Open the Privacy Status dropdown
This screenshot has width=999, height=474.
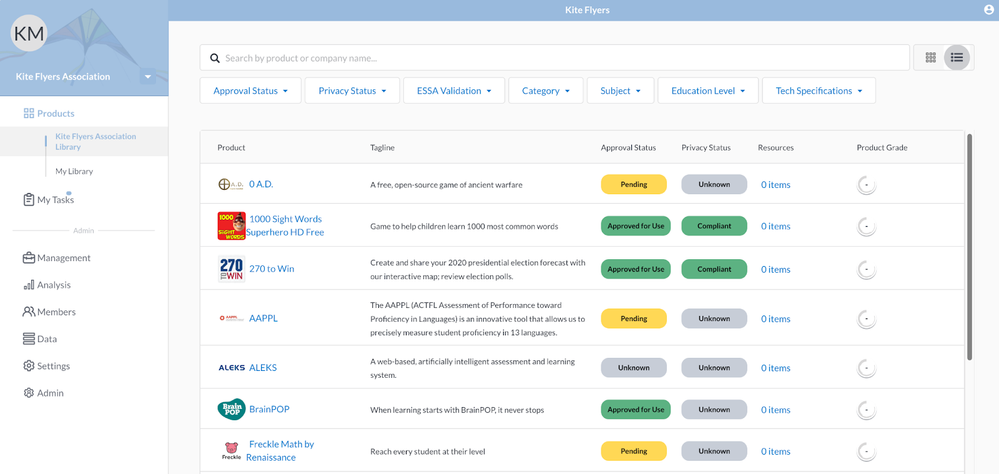click(352, 91)
